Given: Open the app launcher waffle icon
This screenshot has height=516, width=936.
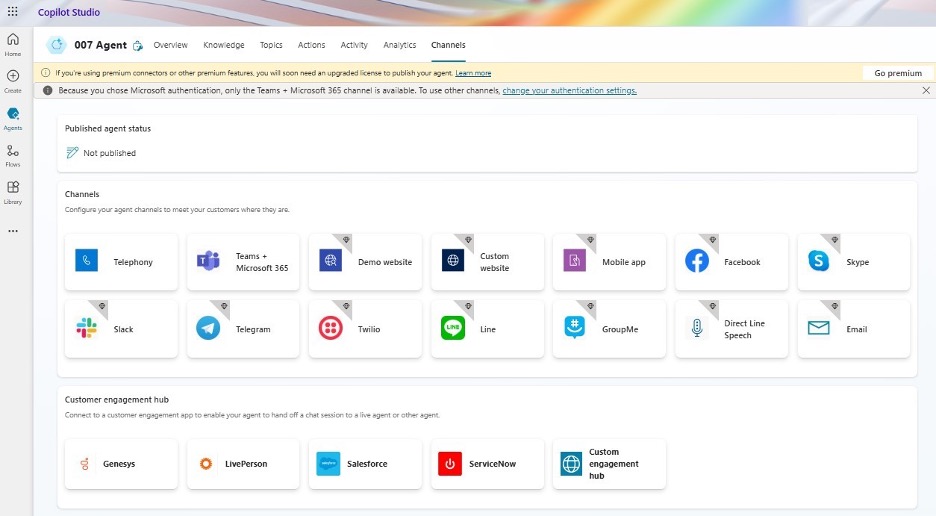Looking at the screenshot, I should (x=13, y=11).
